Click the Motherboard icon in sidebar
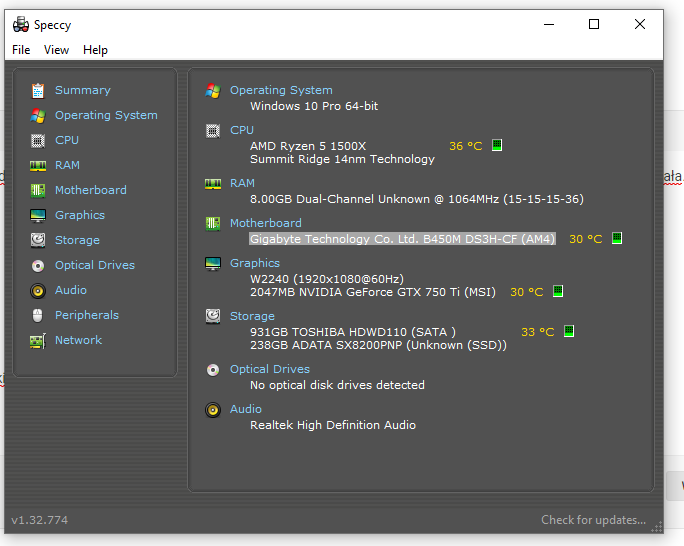Screen dimensions: 684x546 click(x=38, y=191)
